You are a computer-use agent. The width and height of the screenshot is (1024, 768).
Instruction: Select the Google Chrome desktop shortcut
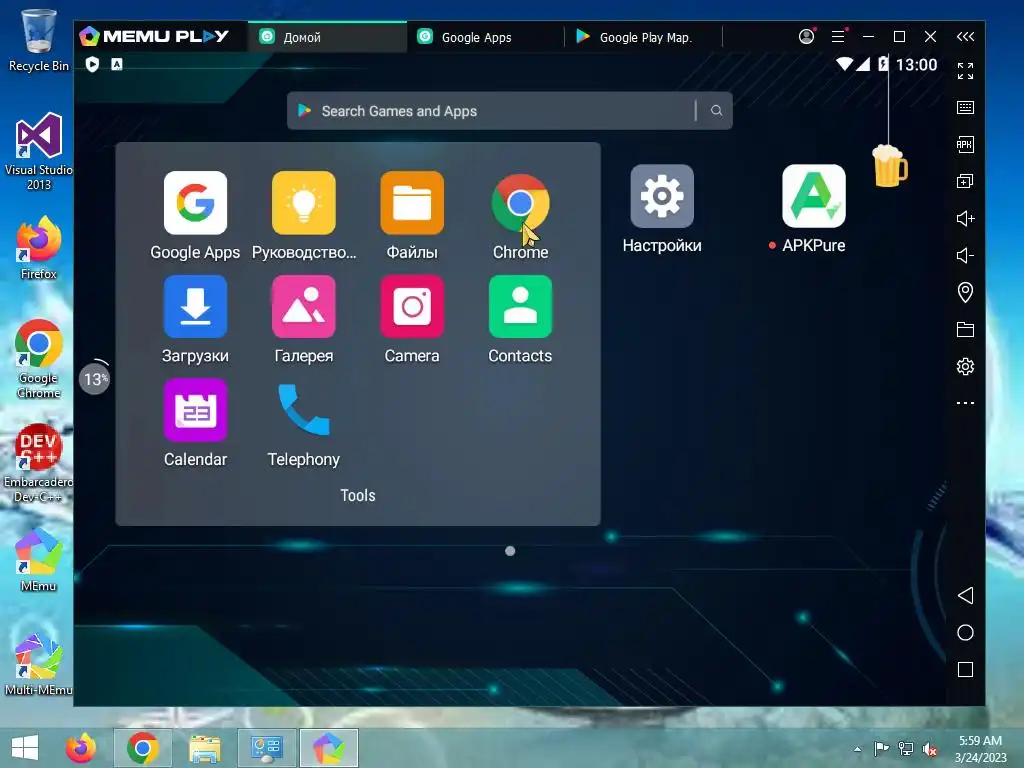pos(39,359)
